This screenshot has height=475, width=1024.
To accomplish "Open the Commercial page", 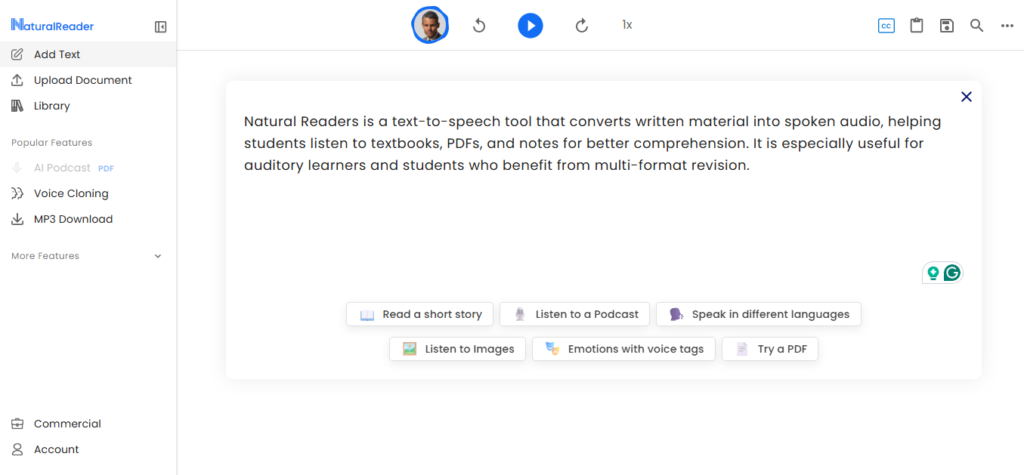I will coord(88,423).
